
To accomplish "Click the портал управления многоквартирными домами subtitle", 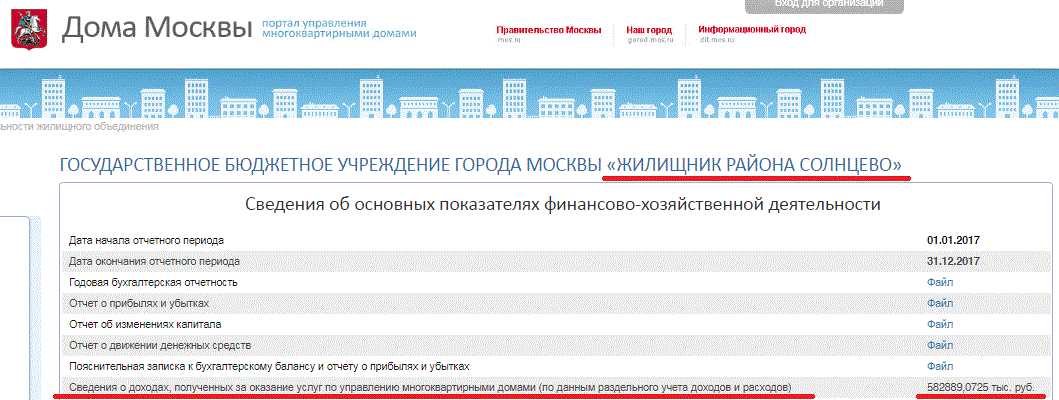I will tap(338, 28).
